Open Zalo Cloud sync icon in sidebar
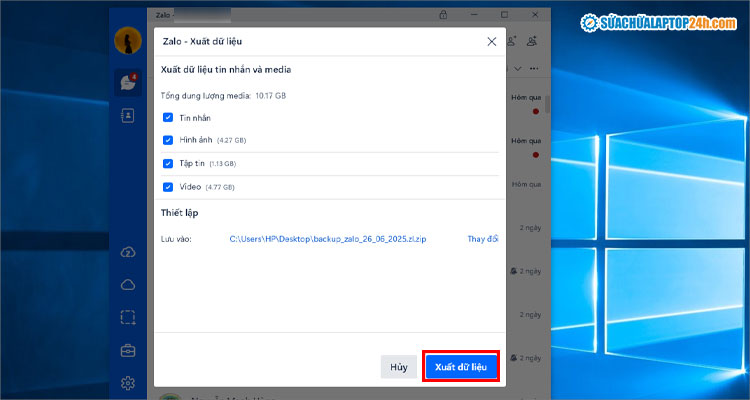 (127, 252)
